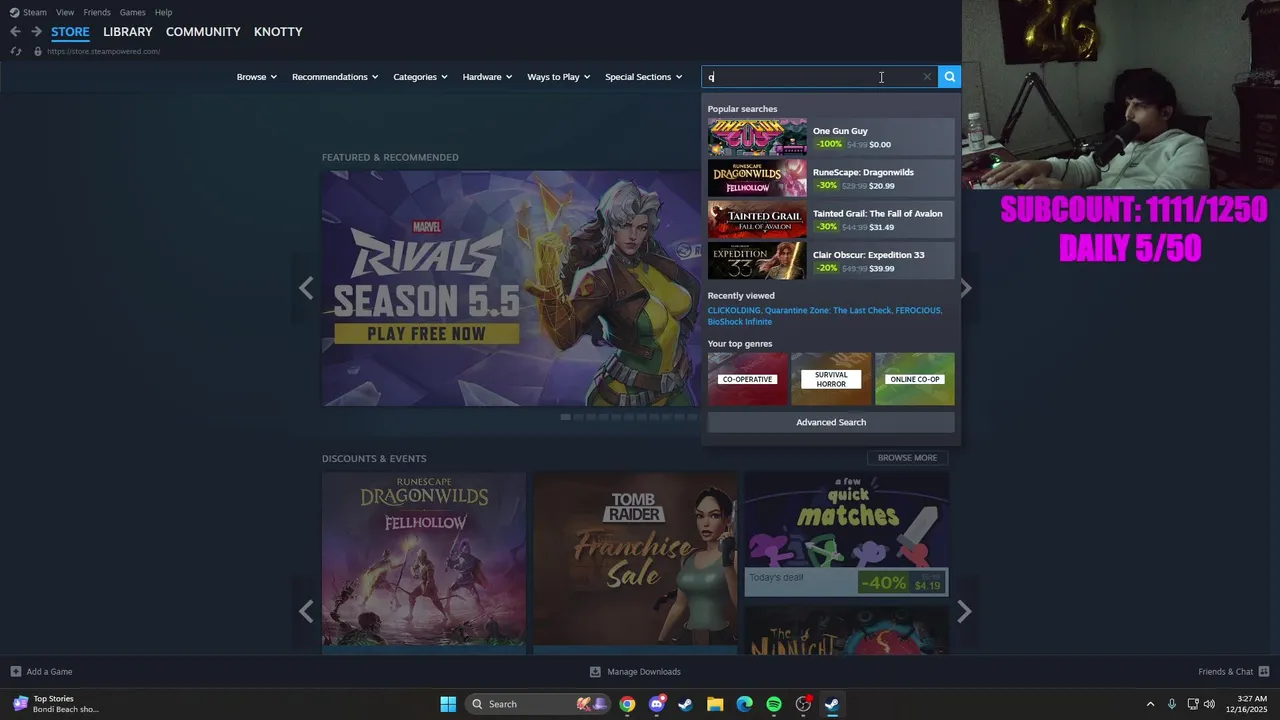Open the Friends menu

(x=97, y=12)
